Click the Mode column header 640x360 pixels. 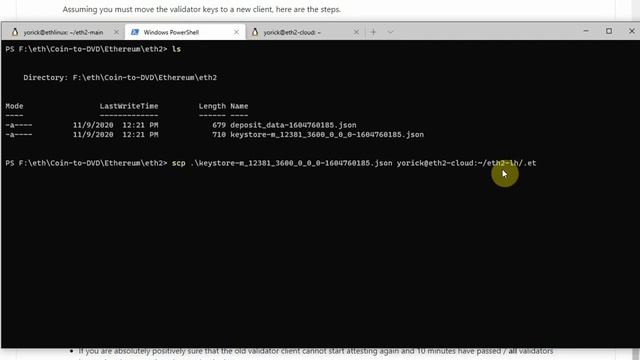click(14, 106)
